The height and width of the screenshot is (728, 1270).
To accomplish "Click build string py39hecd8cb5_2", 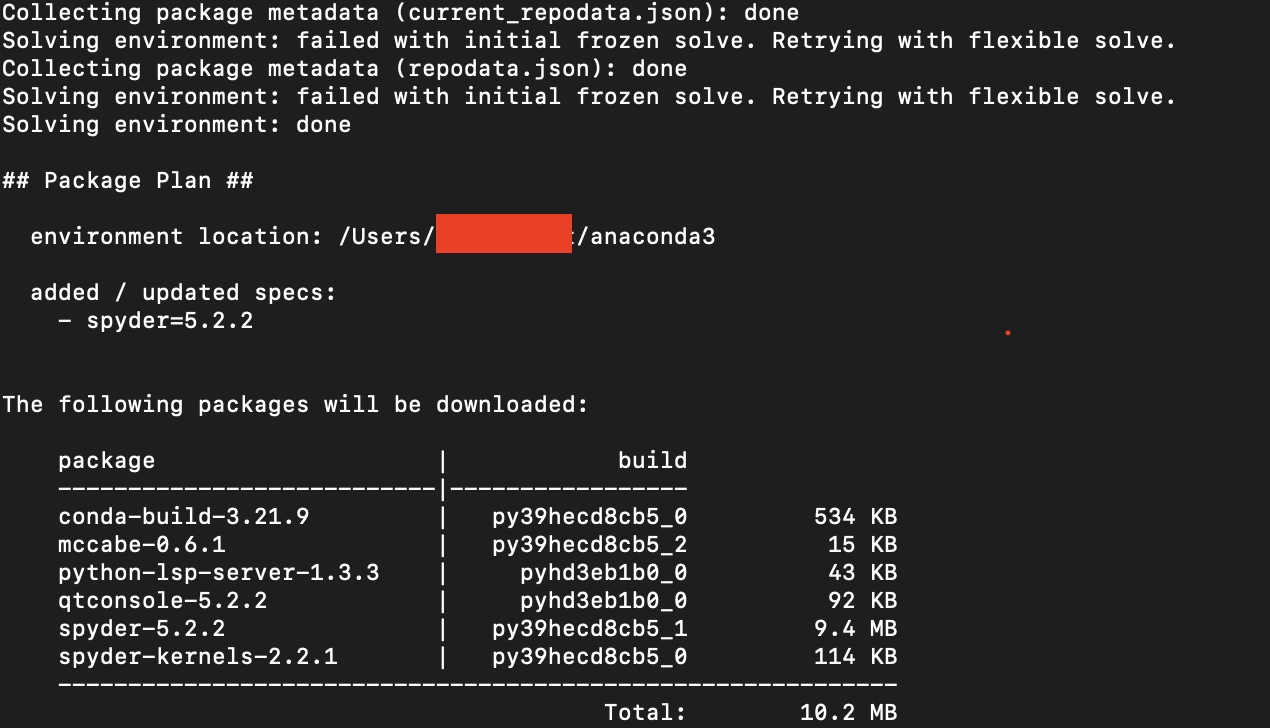I will (590, 545).
